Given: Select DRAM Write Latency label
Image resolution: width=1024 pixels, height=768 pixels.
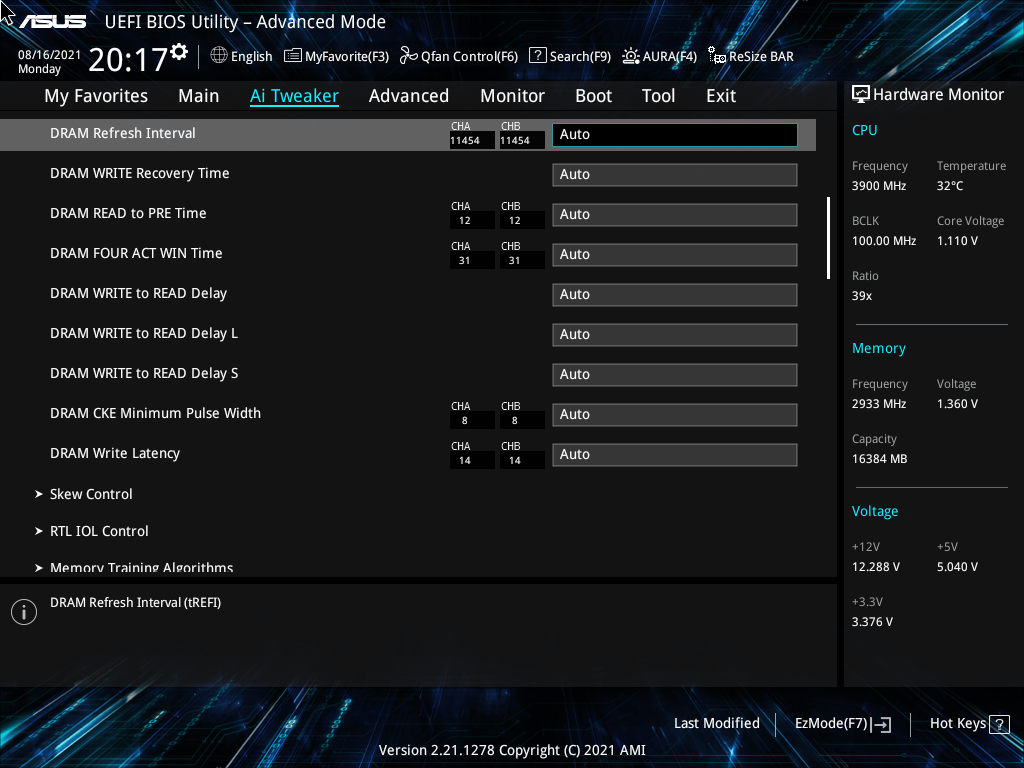Looking at the screenshot, I should pos(115,454).
